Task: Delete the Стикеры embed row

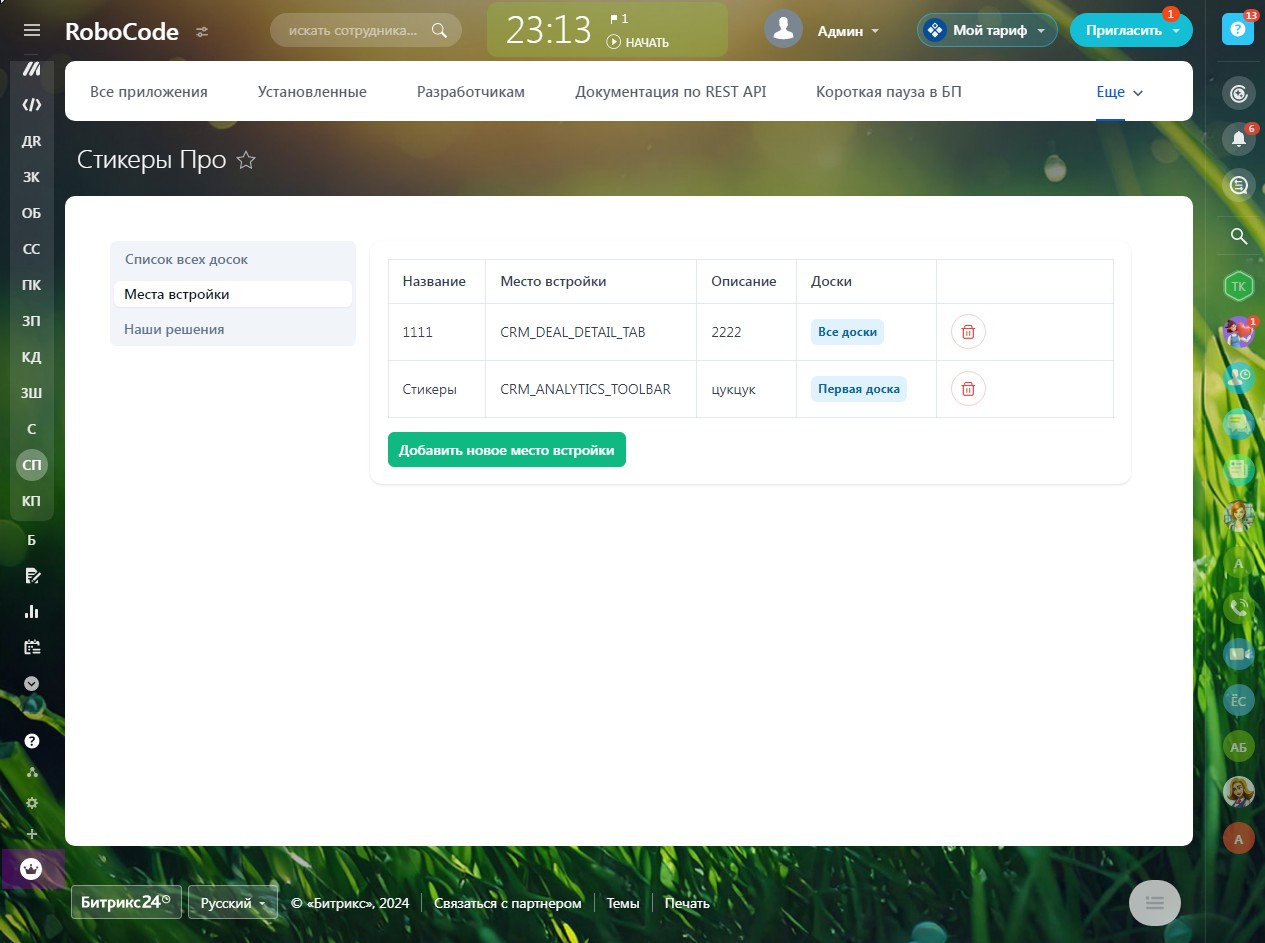Action: pos(968,389)
